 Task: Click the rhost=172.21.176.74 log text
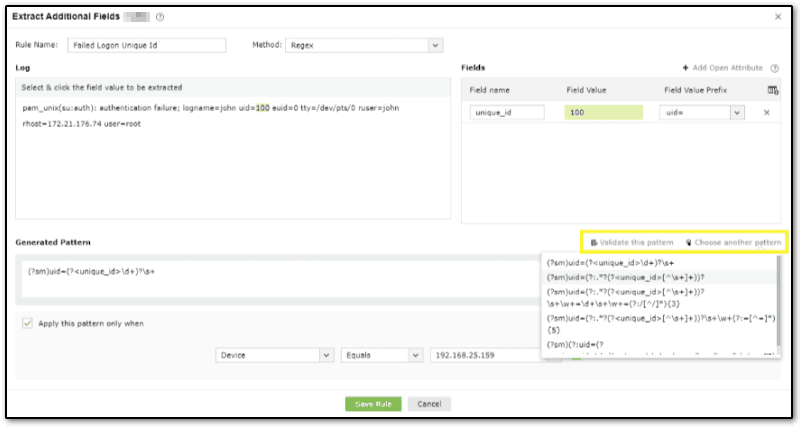click(x=62, y=124)
